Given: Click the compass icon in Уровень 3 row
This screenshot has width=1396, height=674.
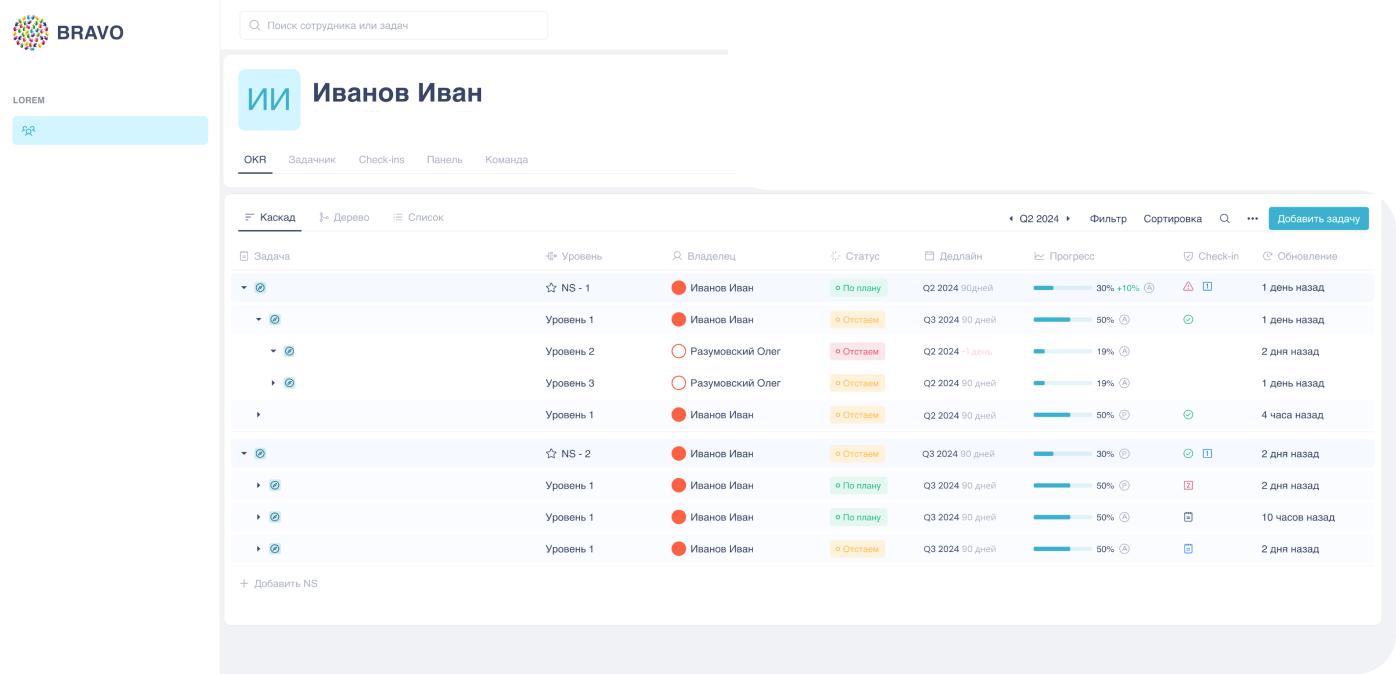Looking at the screenshot, I should pyautogui.click(x=289, y=383).
